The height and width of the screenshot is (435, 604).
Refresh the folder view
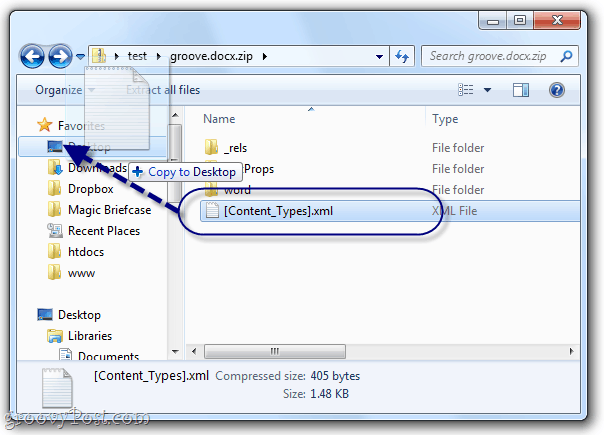click(x=402, y=57)
